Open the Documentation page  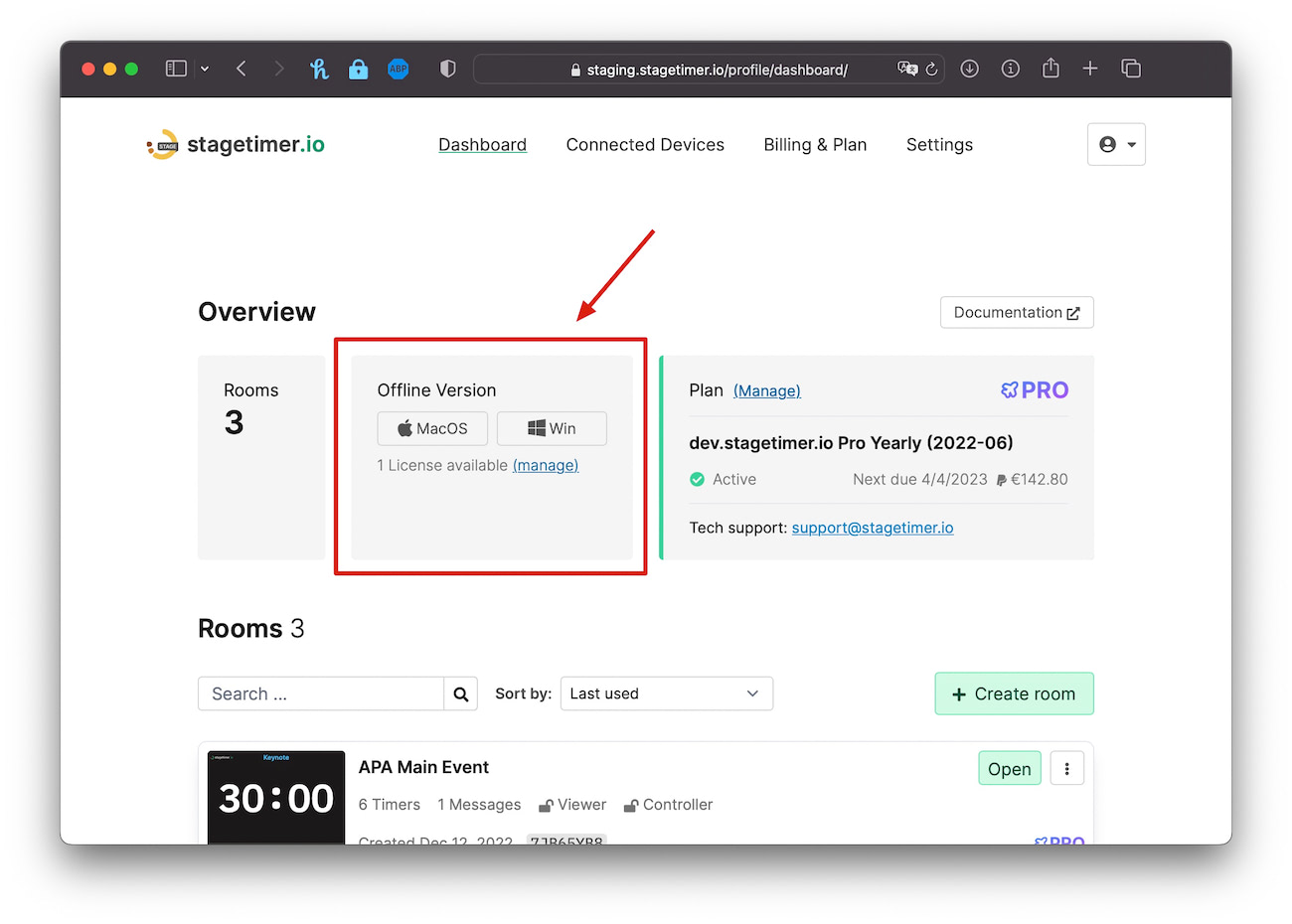[x=1016, y=312]
